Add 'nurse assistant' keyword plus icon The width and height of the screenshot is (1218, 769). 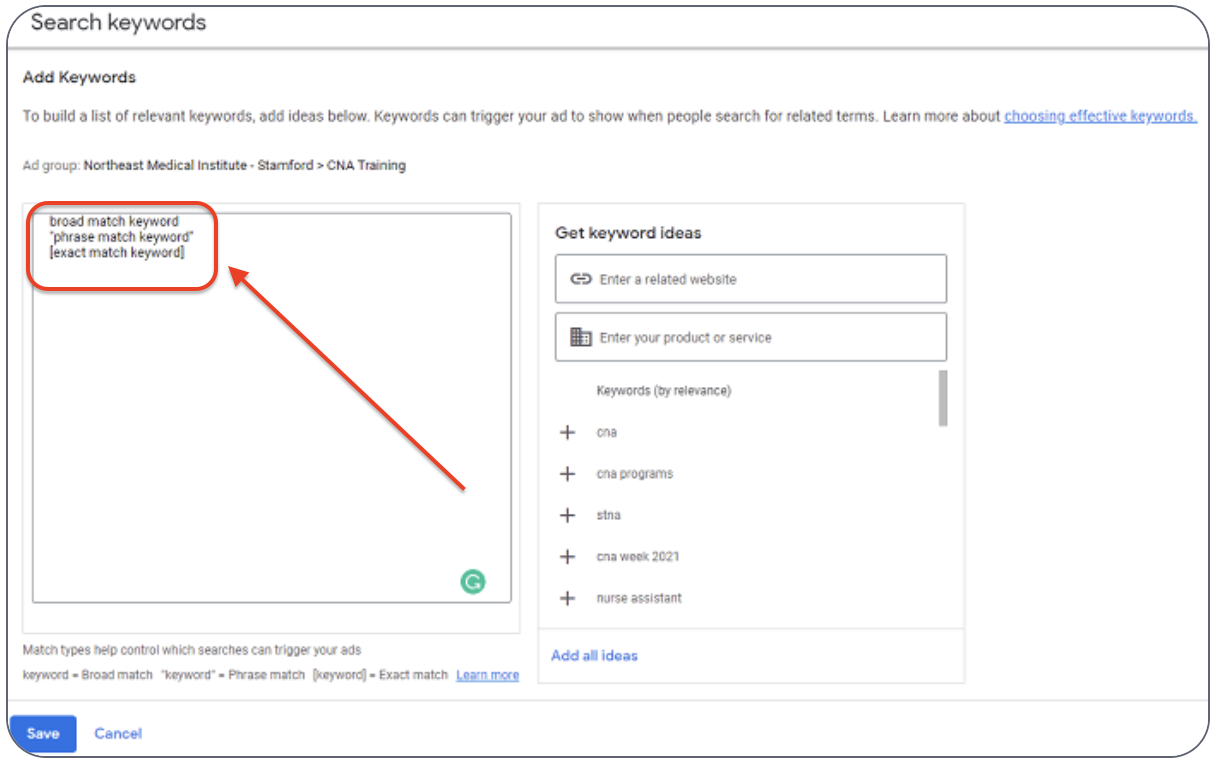[567, 598]
